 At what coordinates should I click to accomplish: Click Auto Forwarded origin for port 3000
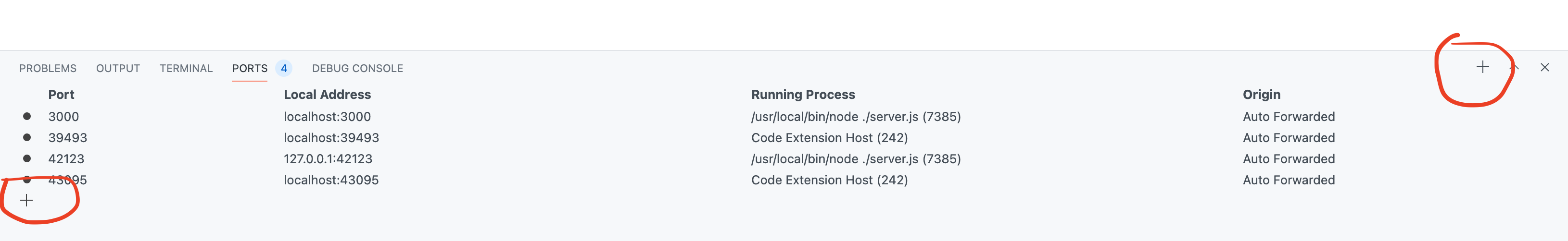click(1289, 117)
